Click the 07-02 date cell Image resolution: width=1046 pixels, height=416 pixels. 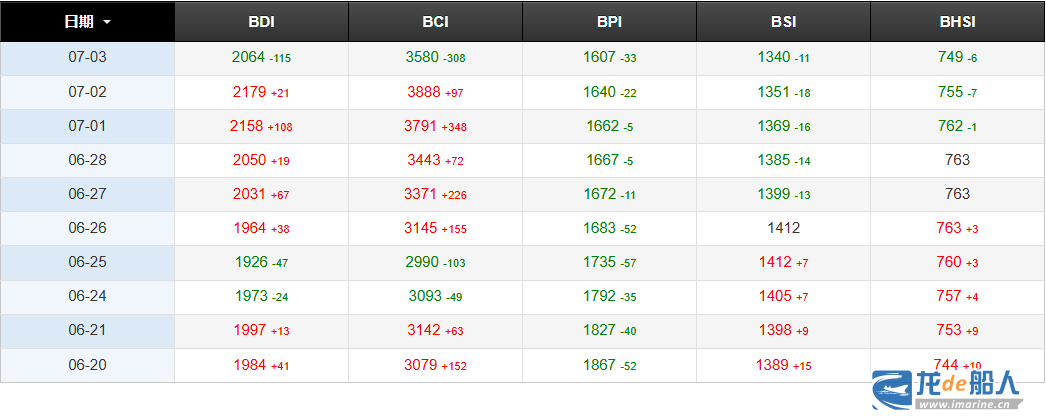click(87, 92)
